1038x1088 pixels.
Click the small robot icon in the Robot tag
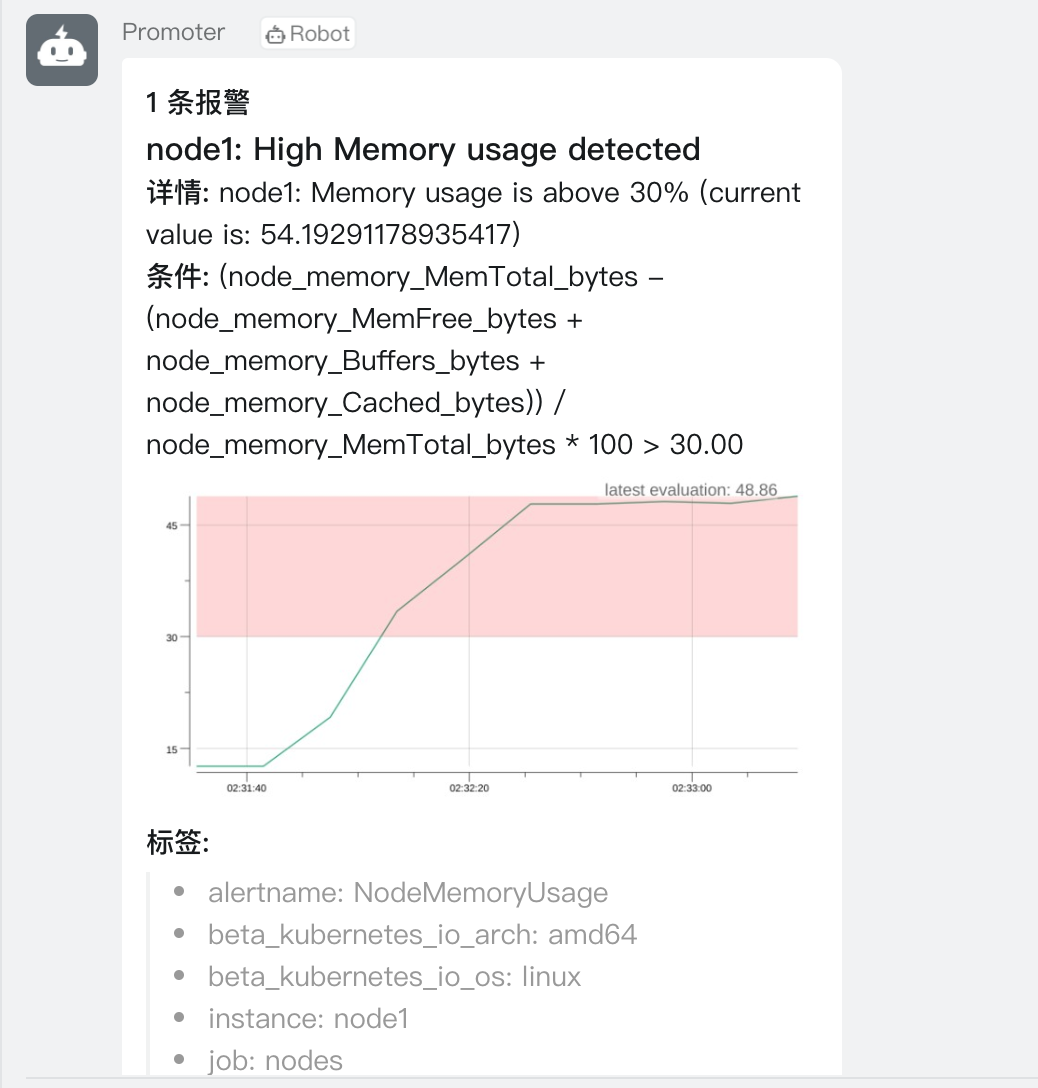(x=275, y=35)
